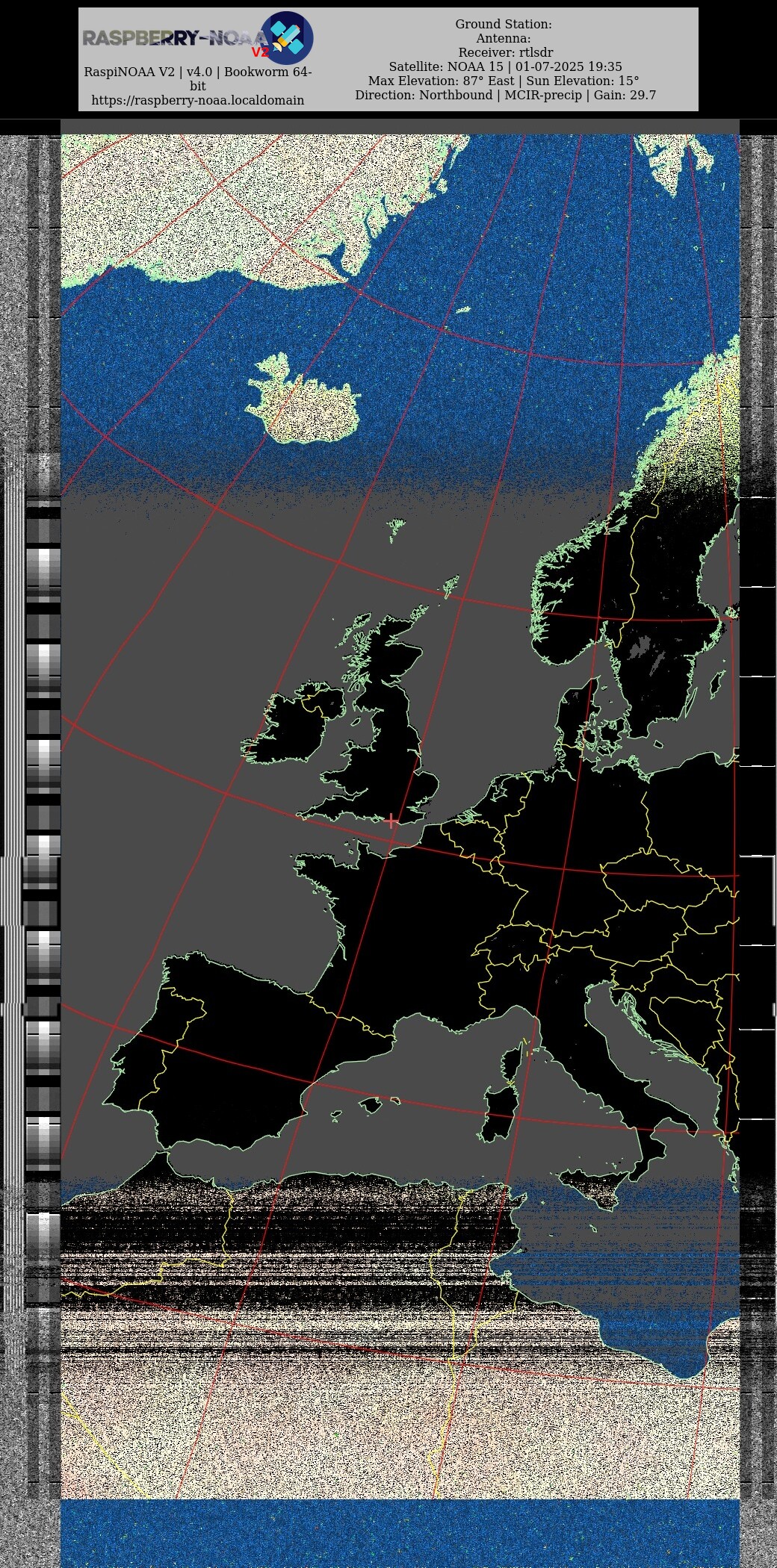Viewport: 777px width, 1568px height.
Task: Click 'Direction: Northbound | MCIR-precip | Gain: 29.7' line
Action: (x=506, y=95)
